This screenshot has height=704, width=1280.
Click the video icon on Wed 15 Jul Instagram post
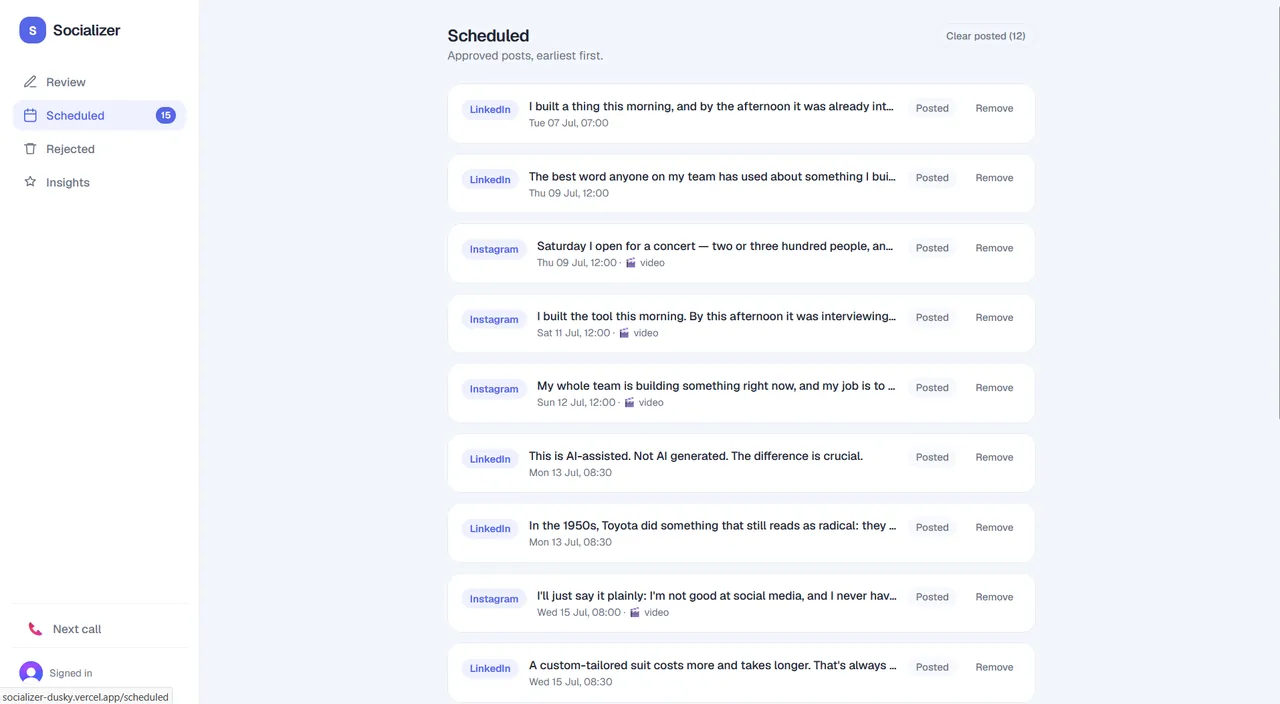[x=635, y=612]
